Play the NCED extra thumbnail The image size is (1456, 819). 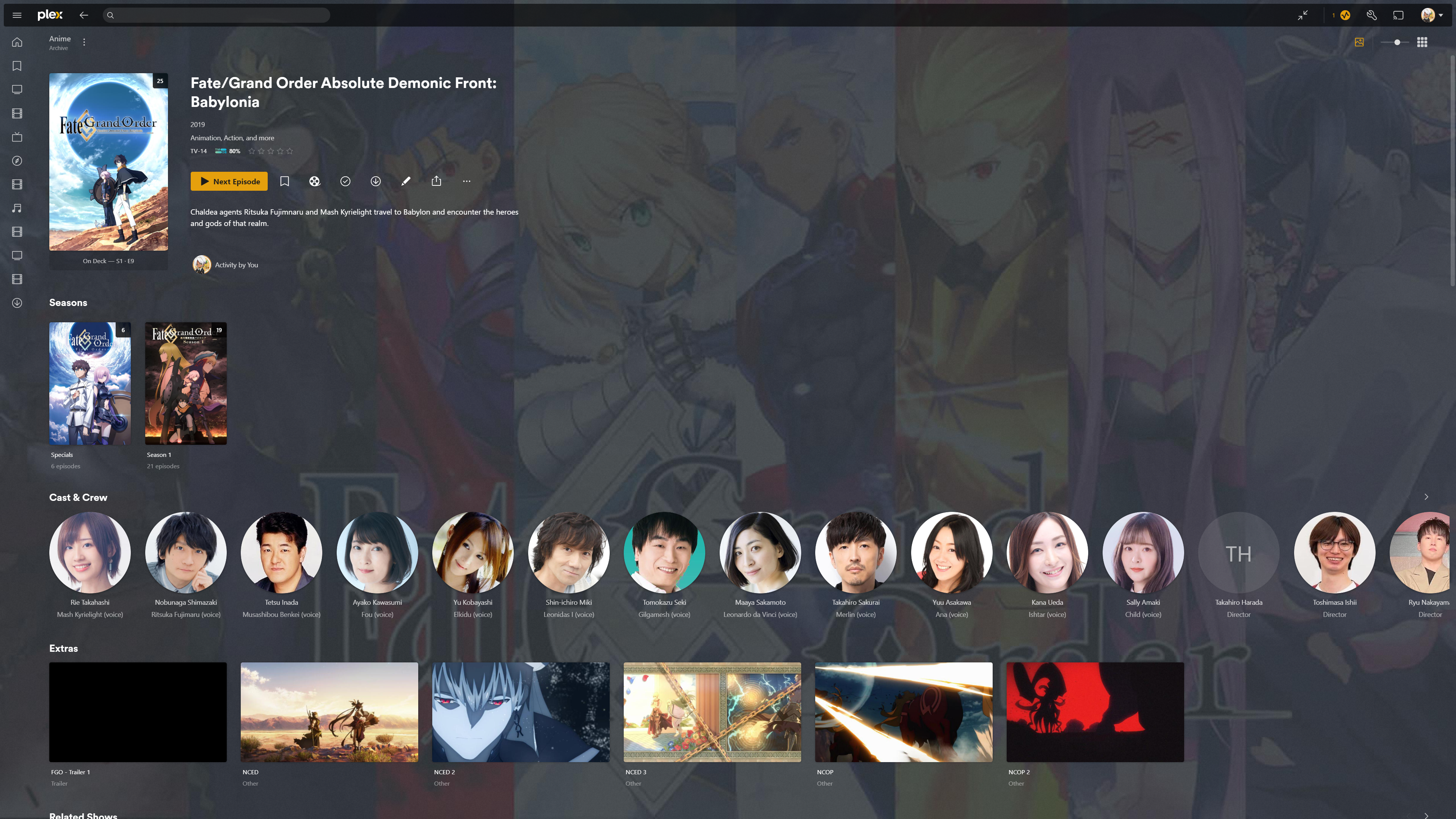[329, 712]
